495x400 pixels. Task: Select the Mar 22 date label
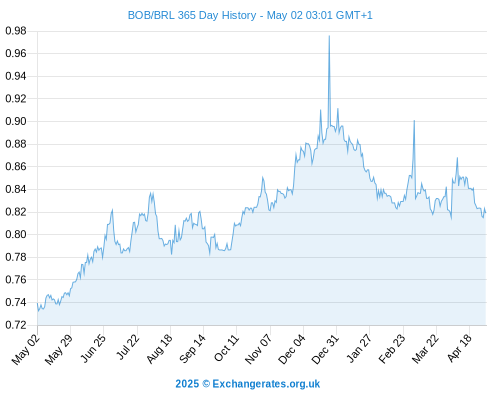click(425, 349)
